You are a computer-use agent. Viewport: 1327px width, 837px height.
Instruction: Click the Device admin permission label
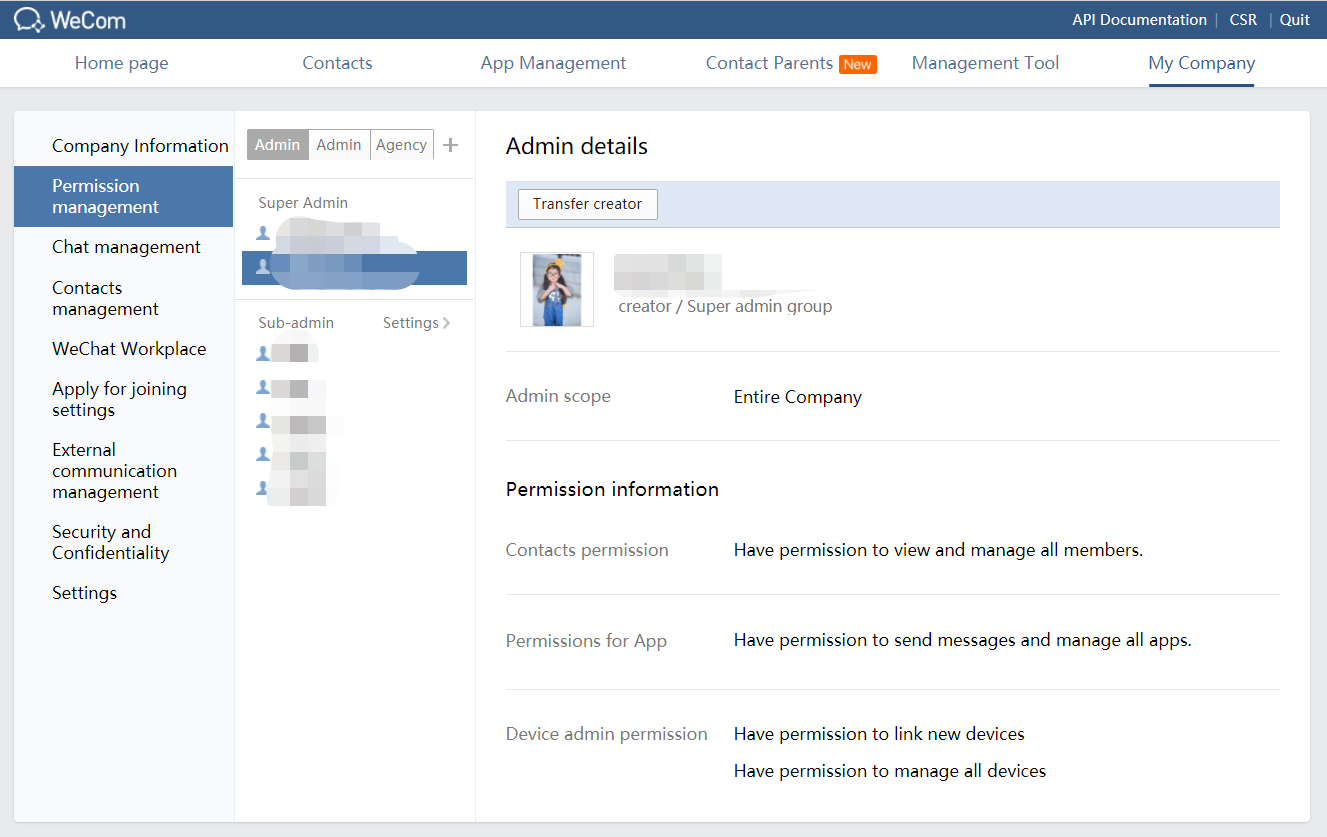(607, 734)
